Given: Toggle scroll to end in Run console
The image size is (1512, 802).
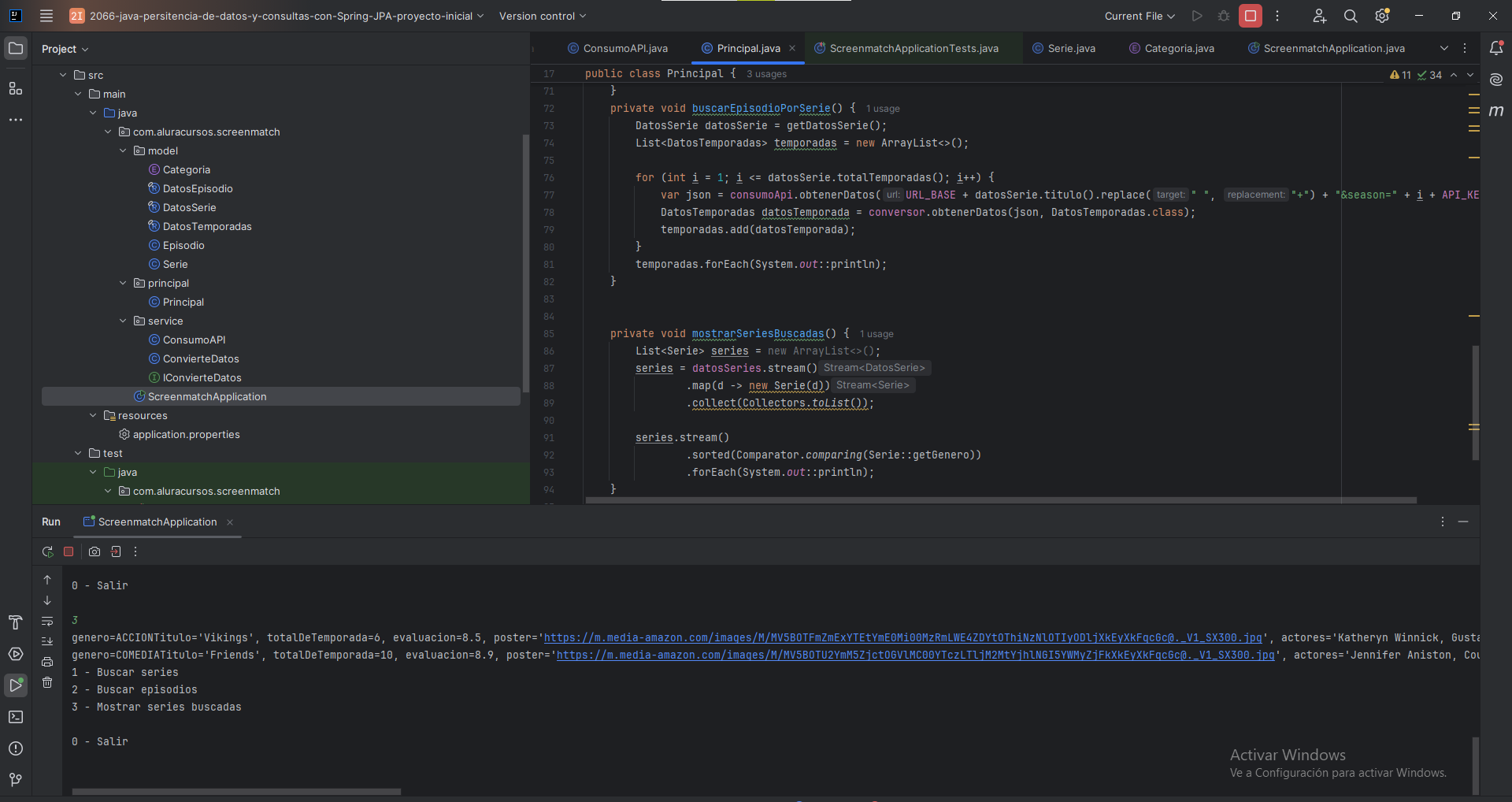Looking at the screenshot, I should (x=47, y=641).
